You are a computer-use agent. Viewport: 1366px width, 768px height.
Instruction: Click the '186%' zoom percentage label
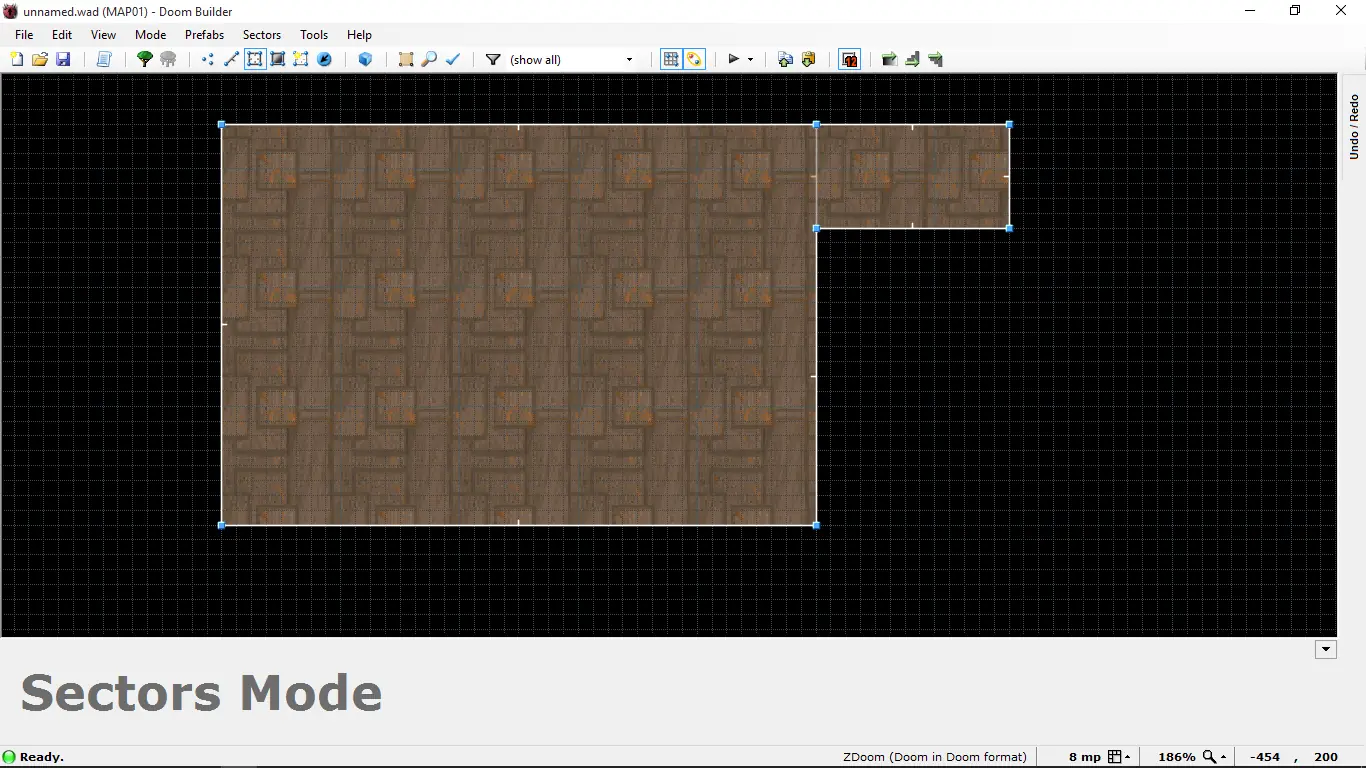pyautogui.click(x=1177, y=757)
